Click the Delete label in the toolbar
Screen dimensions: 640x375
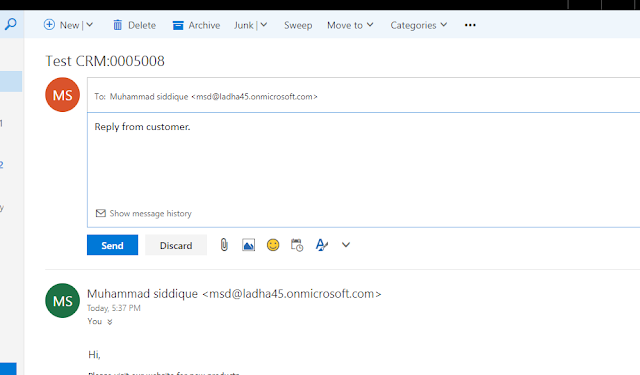point(142,25)
